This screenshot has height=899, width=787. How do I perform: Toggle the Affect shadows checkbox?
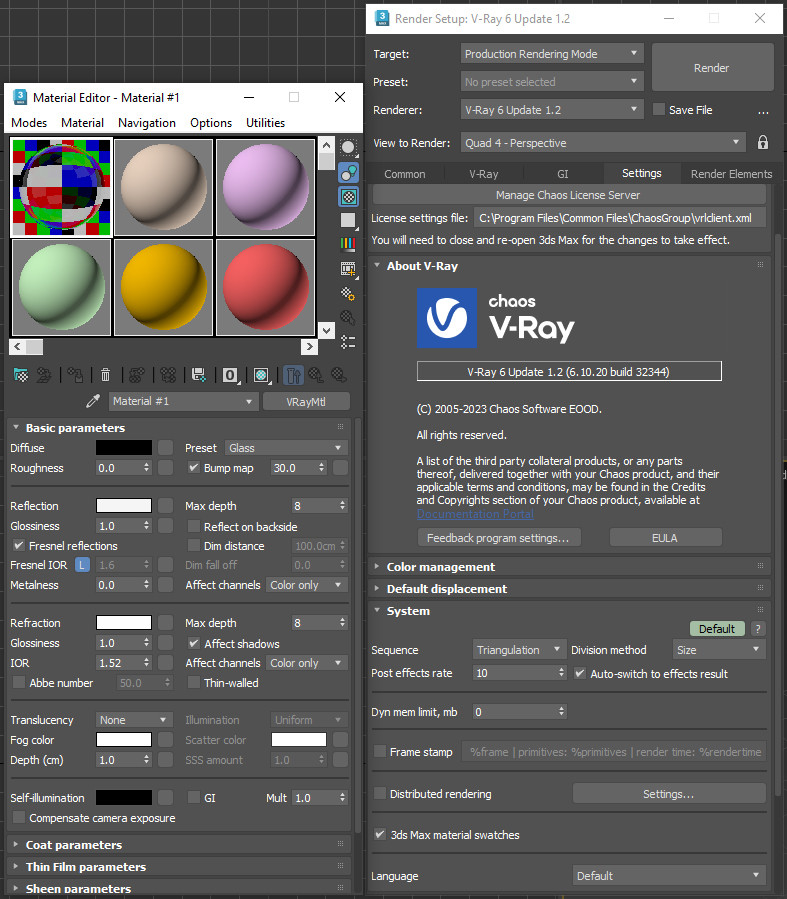coord(194,643)
